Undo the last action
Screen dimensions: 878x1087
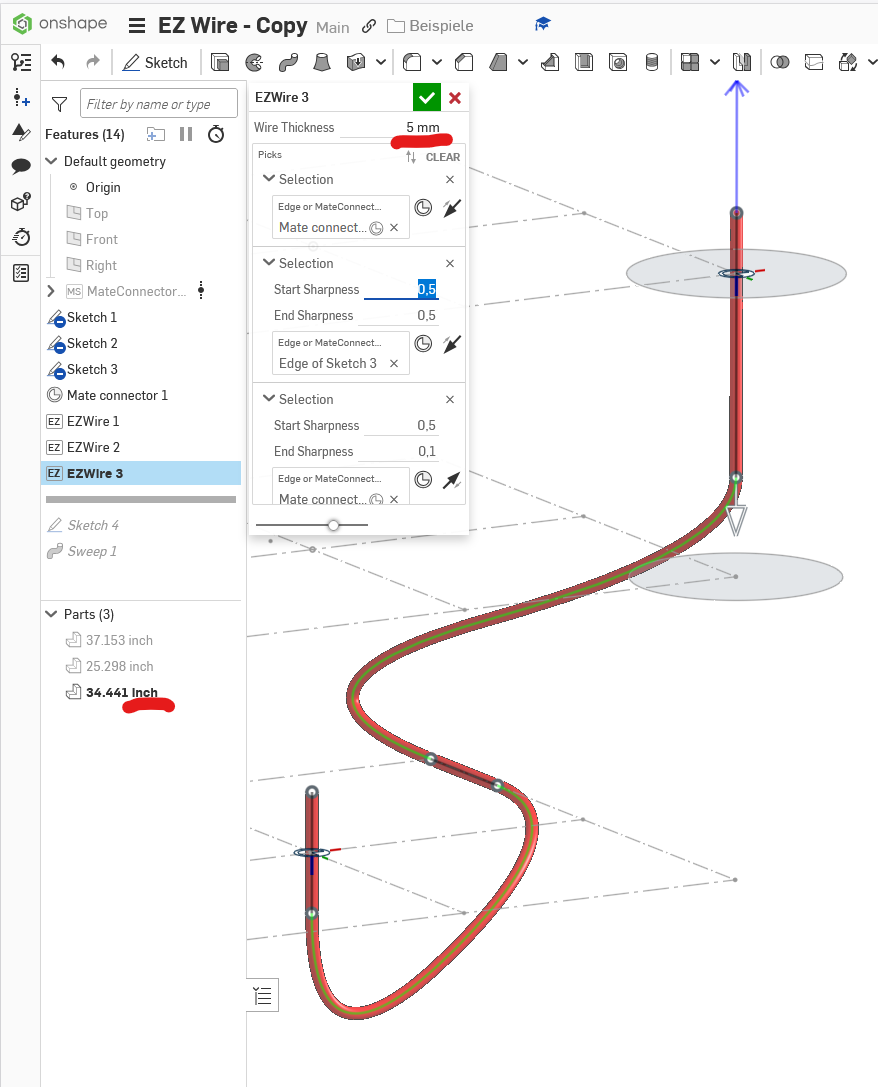click(x=58, y=62)
